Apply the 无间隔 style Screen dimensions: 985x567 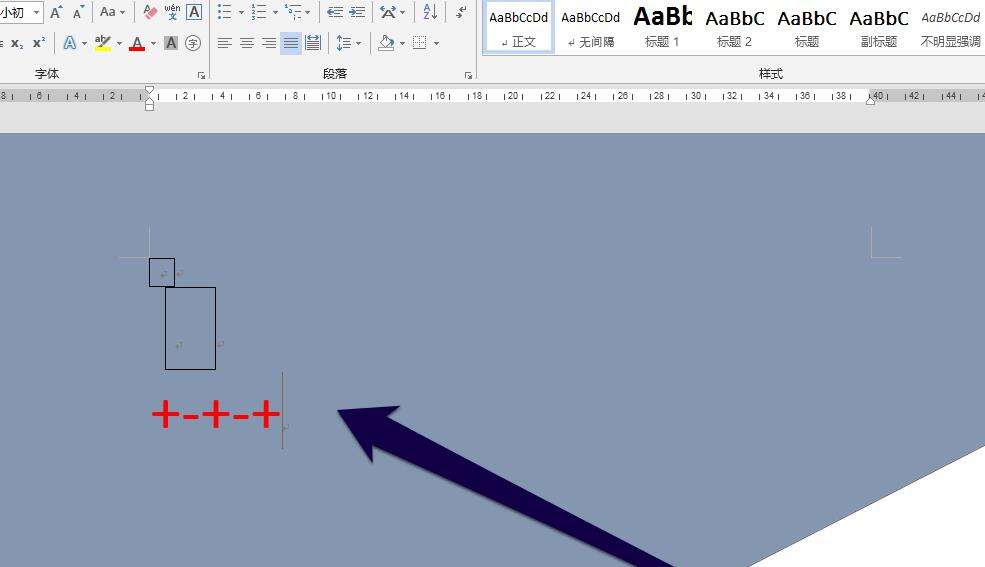coord(590,26)
